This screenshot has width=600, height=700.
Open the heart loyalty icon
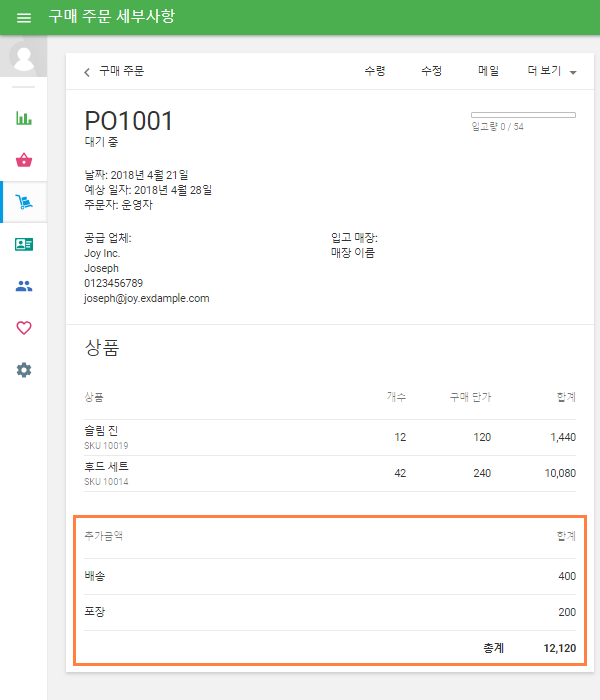[24, 328]
